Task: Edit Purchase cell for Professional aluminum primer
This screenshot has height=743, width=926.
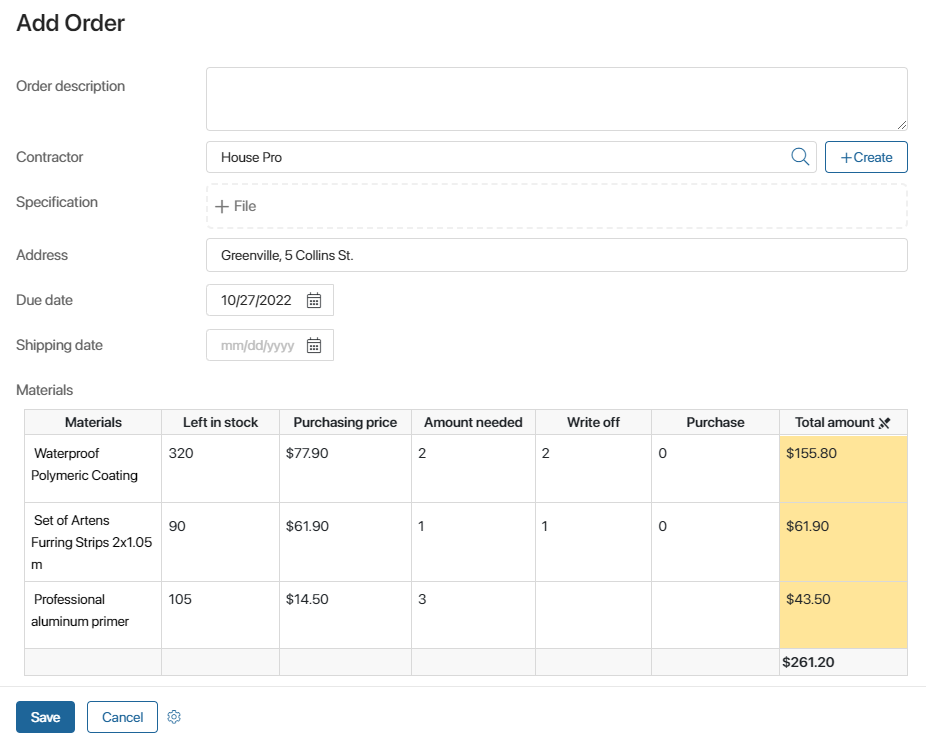Action: tap(714, 614)
